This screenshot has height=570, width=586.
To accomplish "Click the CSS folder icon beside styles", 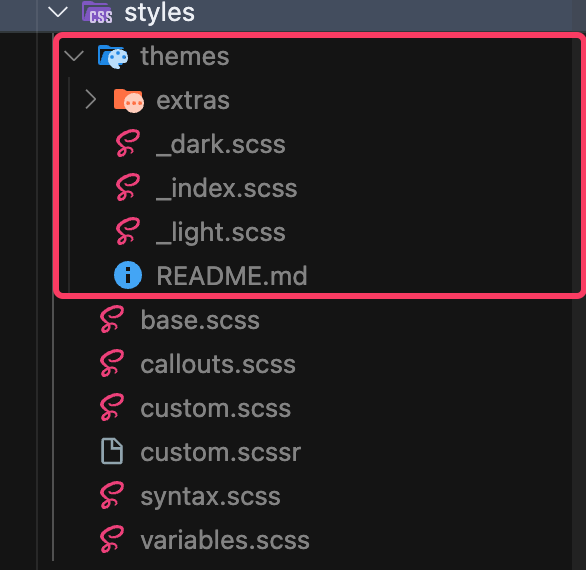I will [x=97, y=12].
